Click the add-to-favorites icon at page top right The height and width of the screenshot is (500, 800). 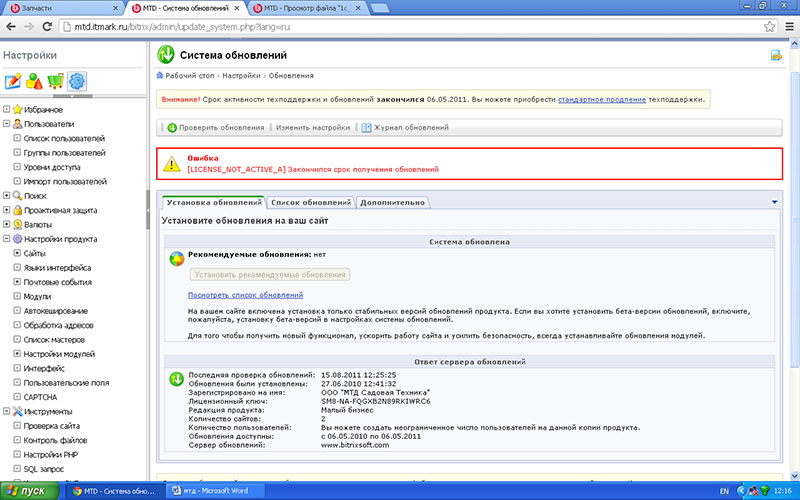pyautogui.click(x=776, y=56)
